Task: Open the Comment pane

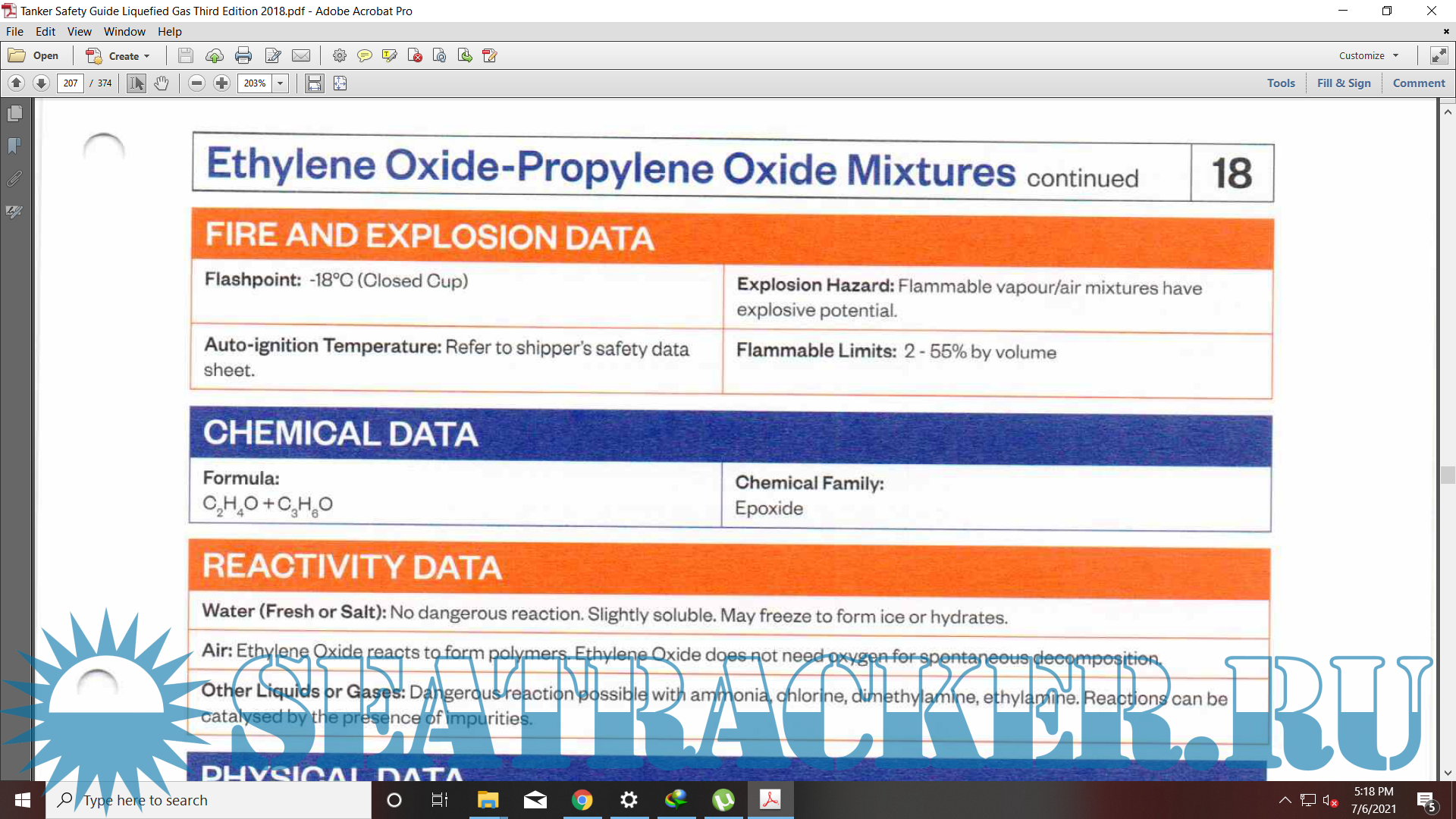Action: 1419,83
